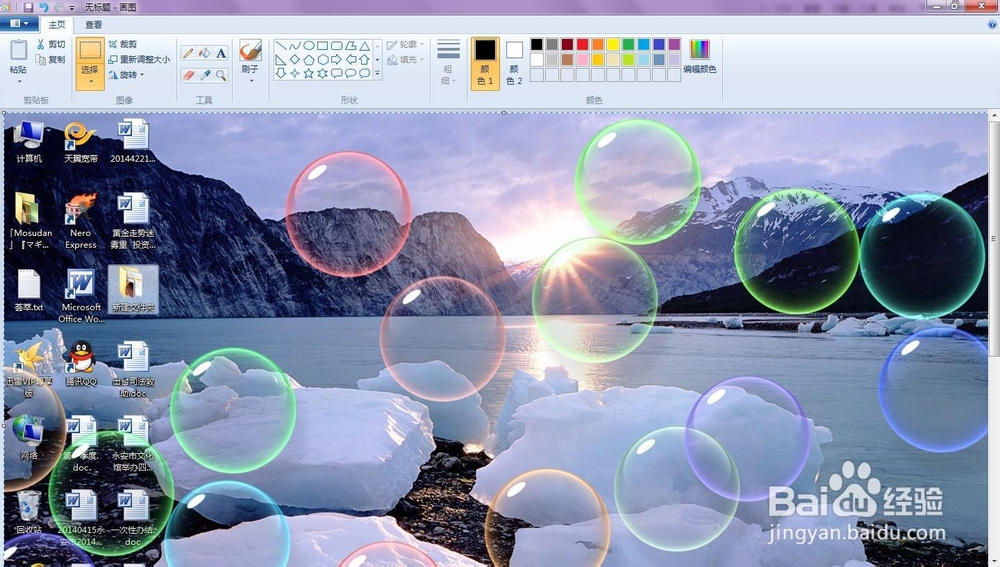Open the 粗细 (Size) line thickness dropdown
This screenshot has height=567, width=1000.
[448, 62]
